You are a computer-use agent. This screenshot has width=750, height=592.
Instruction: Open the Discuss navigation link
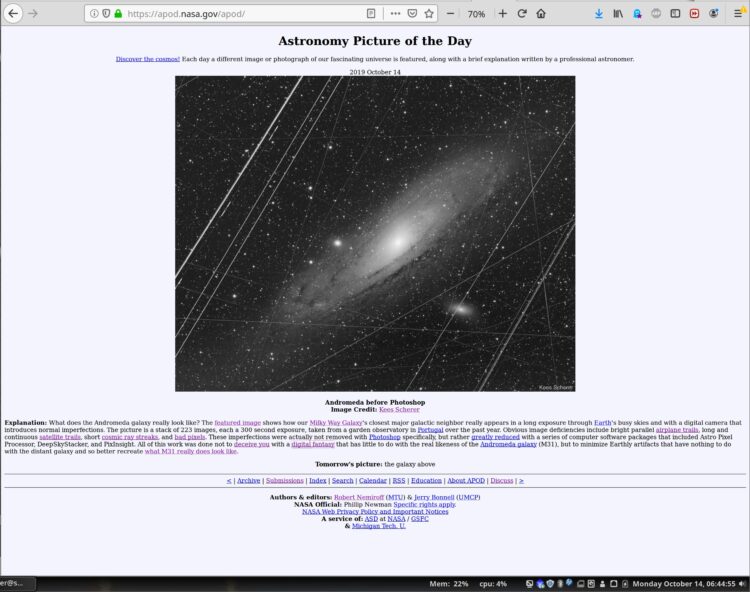coord(502,481)
